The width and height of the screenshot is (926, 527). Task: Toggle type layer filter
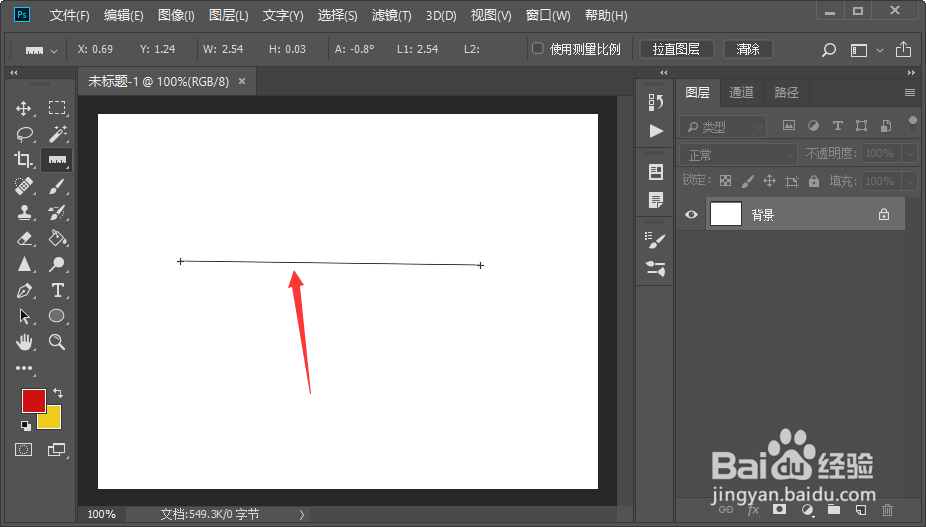(837, 125)
